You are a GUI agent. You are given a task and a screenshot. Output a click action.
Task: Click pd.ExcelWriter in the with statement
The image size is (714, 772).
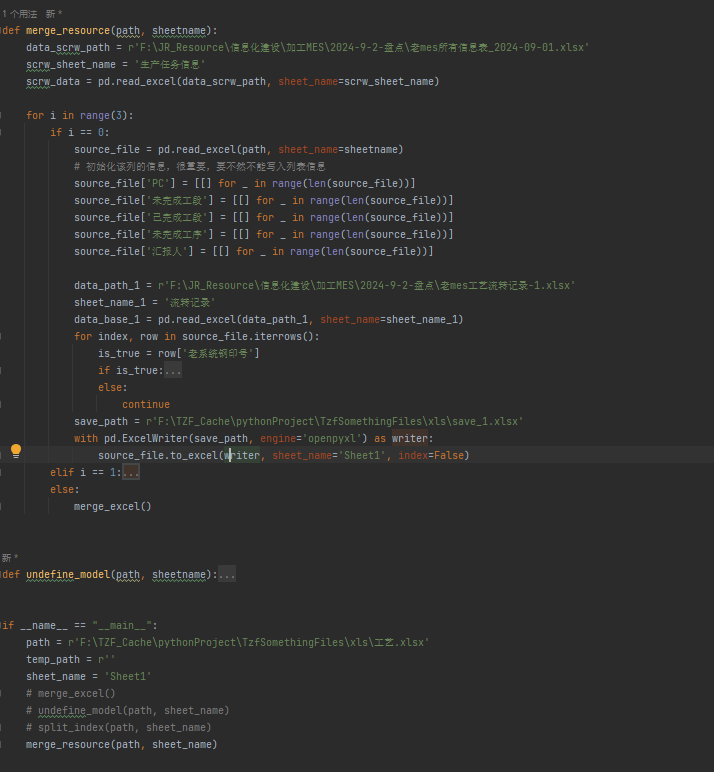tap(133, 438)
